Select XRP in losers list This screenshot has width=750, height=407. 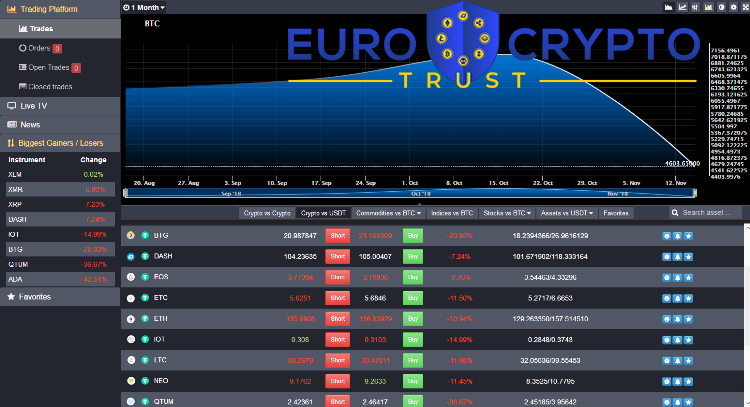coord(60,204)
